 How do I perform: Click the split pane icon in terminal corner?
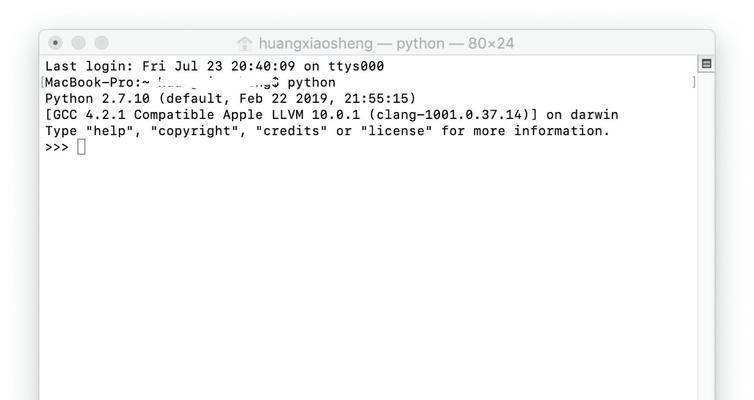coord(706,63)
